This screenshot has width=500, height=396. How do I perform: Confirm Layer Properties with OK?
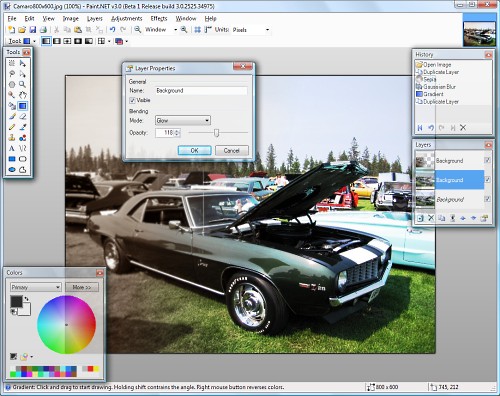(x=194, y=151)
